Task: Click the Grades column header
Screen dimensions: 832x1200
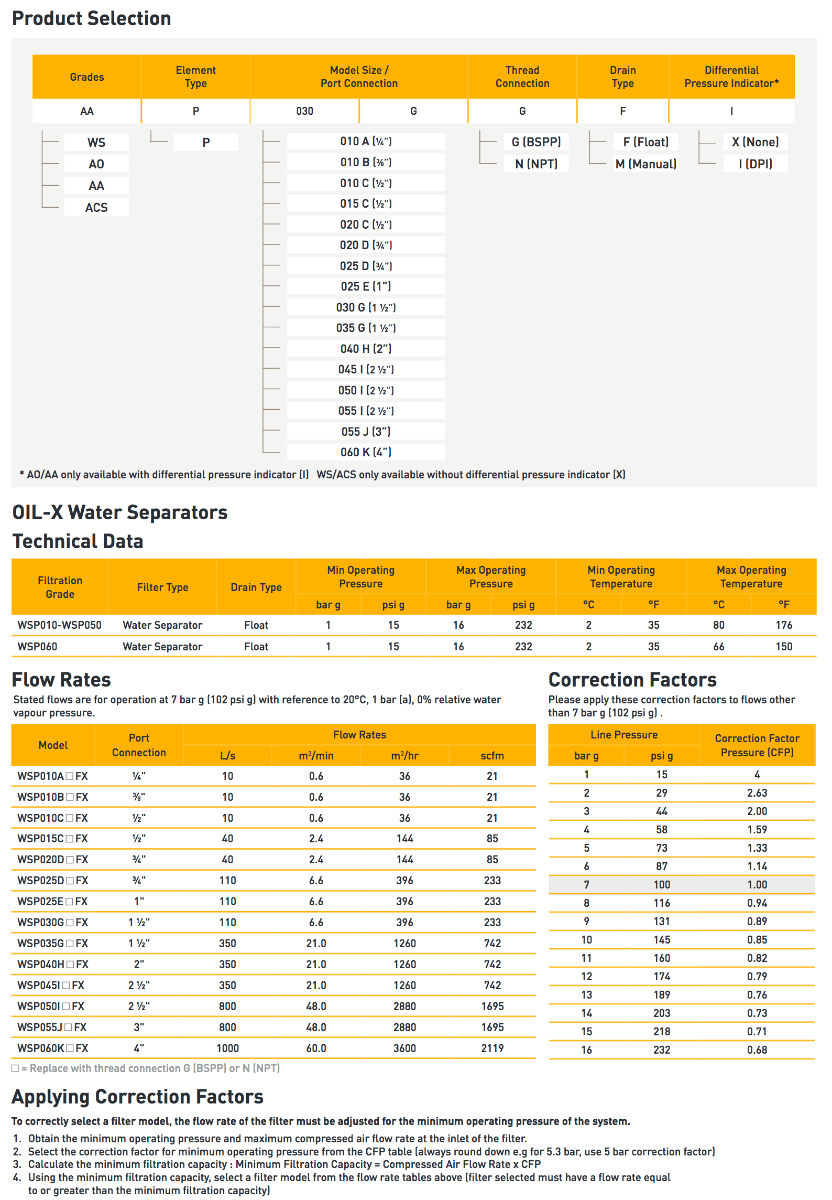Action: [x=87, y=77]
